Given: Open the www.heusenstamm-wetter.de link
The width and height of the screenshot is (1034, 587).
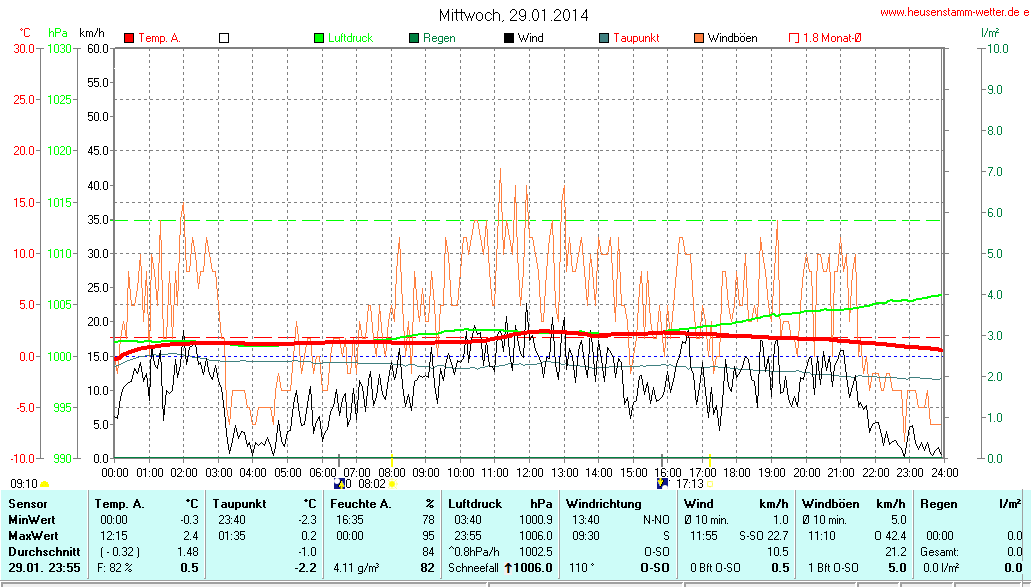Looking at the screenshot, I should [x=954, y=13].
